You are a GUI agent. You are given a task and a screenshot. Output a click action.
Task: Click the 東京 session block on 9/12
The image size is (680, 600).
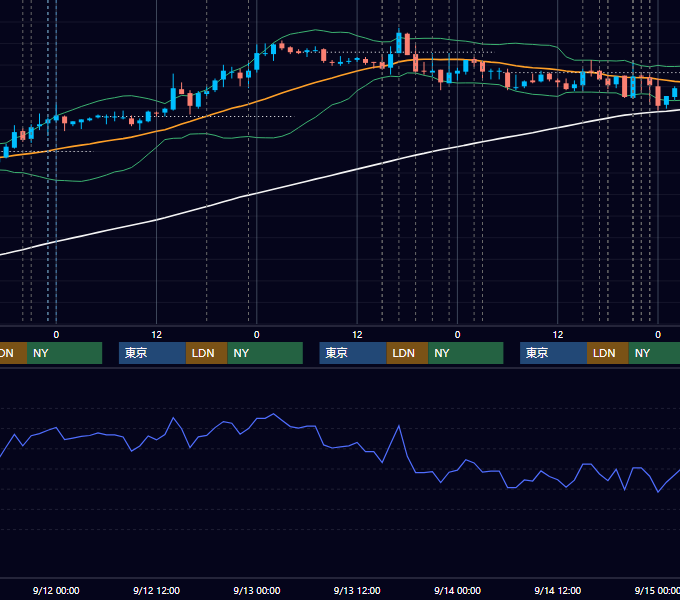(x=152, y=353)
